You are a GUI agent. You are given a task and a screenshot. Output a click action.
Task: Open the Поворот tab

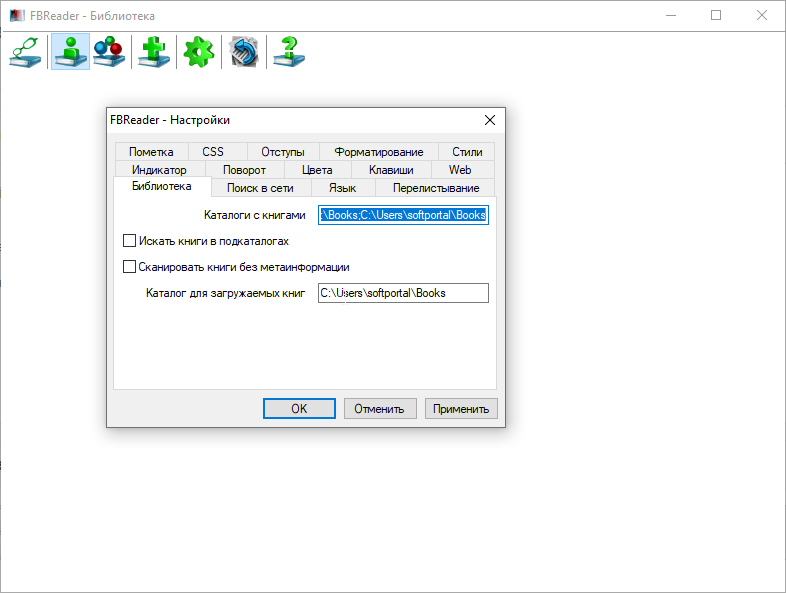click(245, 170)
